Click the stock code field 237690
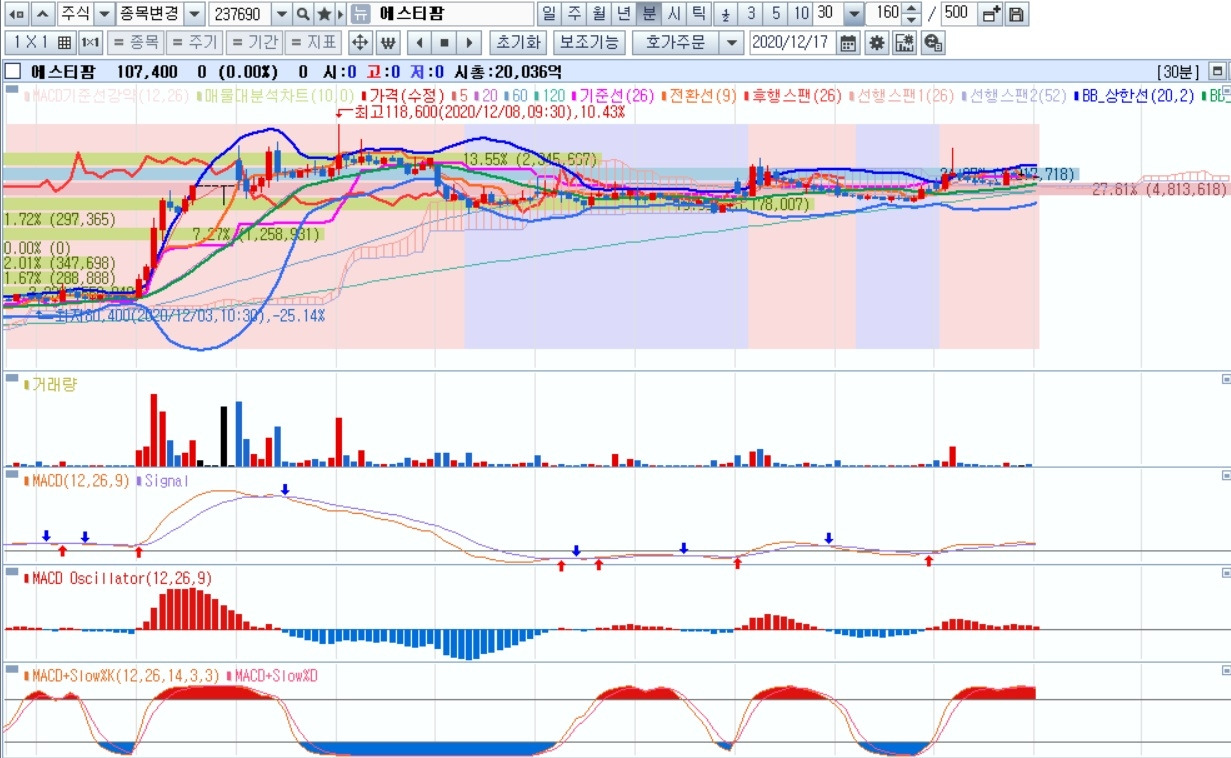 (239, 14)
